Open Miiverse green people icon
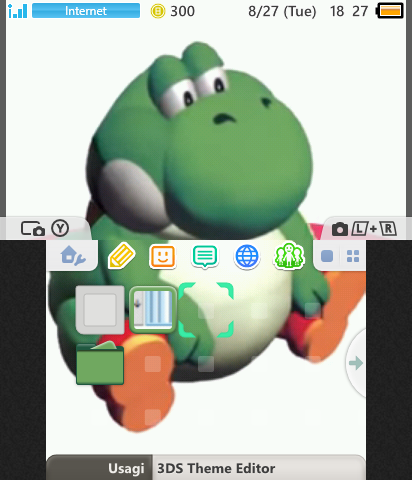Screen dimensions: 412x480 [x=289, y=256]
